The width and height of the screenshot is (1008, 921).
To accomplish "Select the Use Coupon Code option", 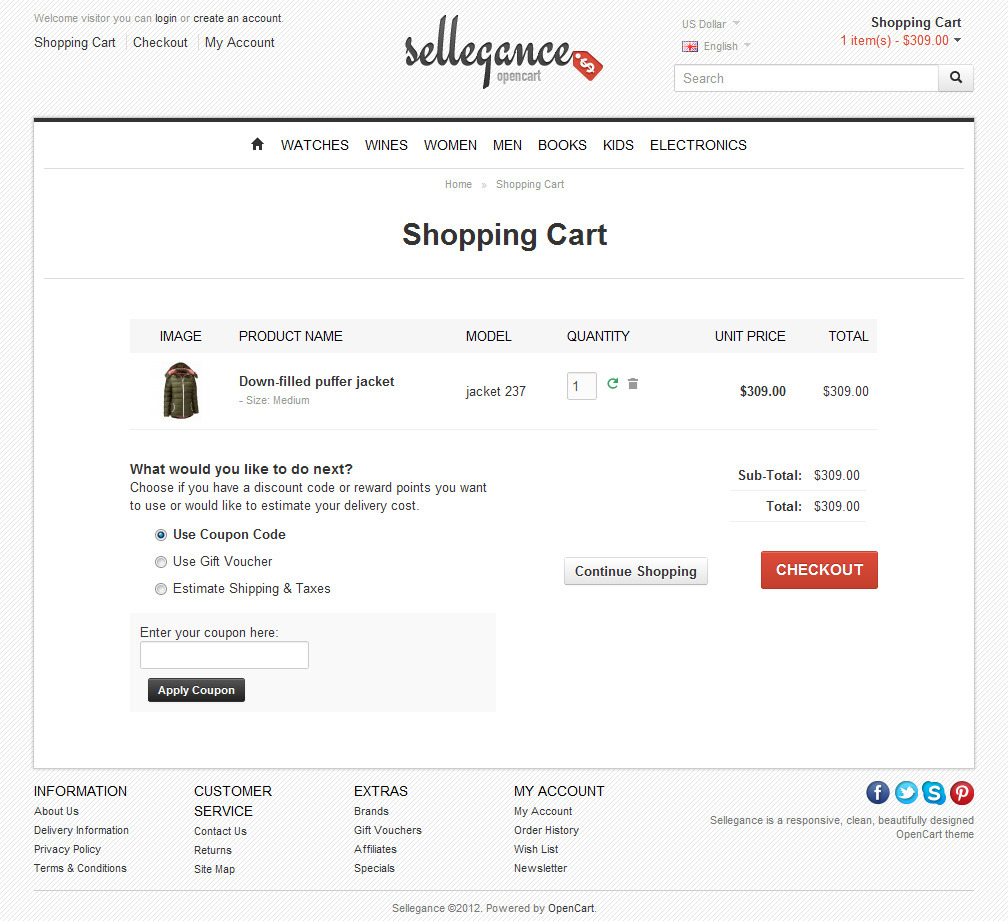I will tap(161, 535).
